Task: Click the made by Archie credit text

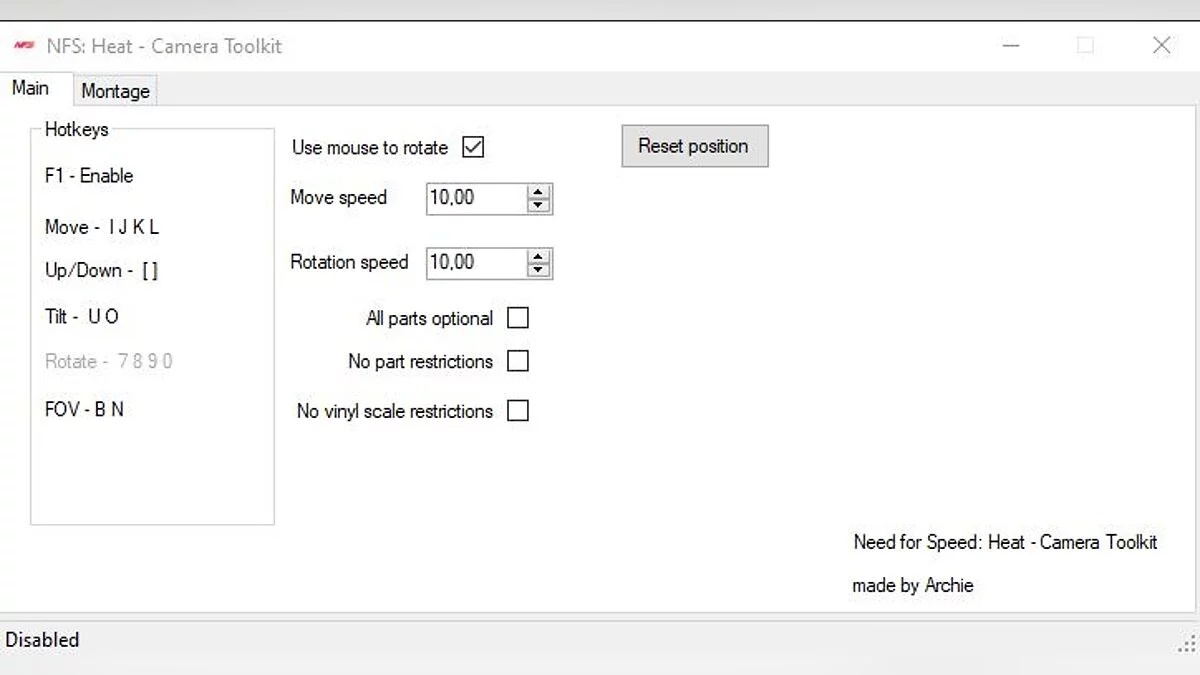Action: pos(912,586)
